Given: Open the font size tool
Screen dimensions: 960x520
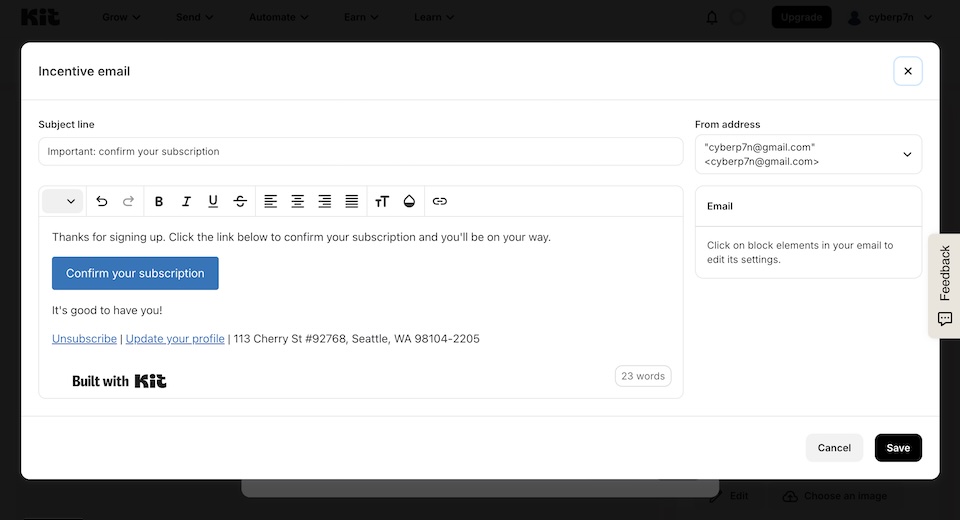Looking at the screenshot, I should pos(382,201).
